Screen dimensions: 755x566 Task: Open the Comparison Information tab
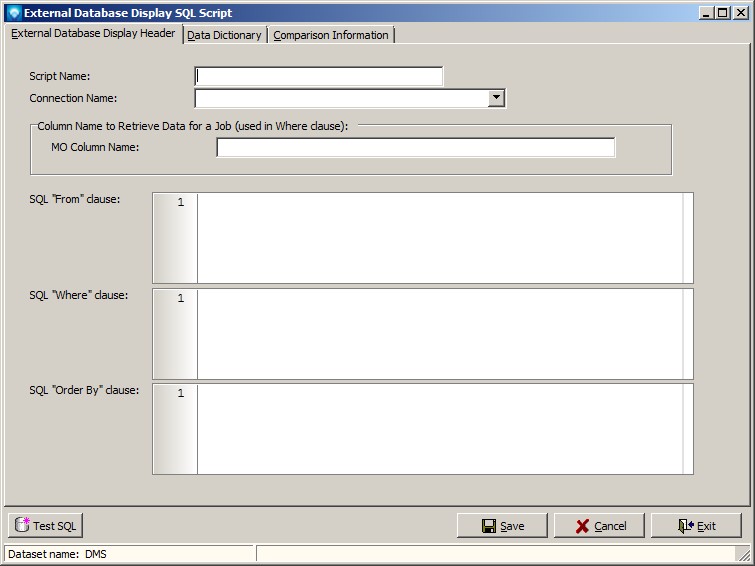pos(330,35)
